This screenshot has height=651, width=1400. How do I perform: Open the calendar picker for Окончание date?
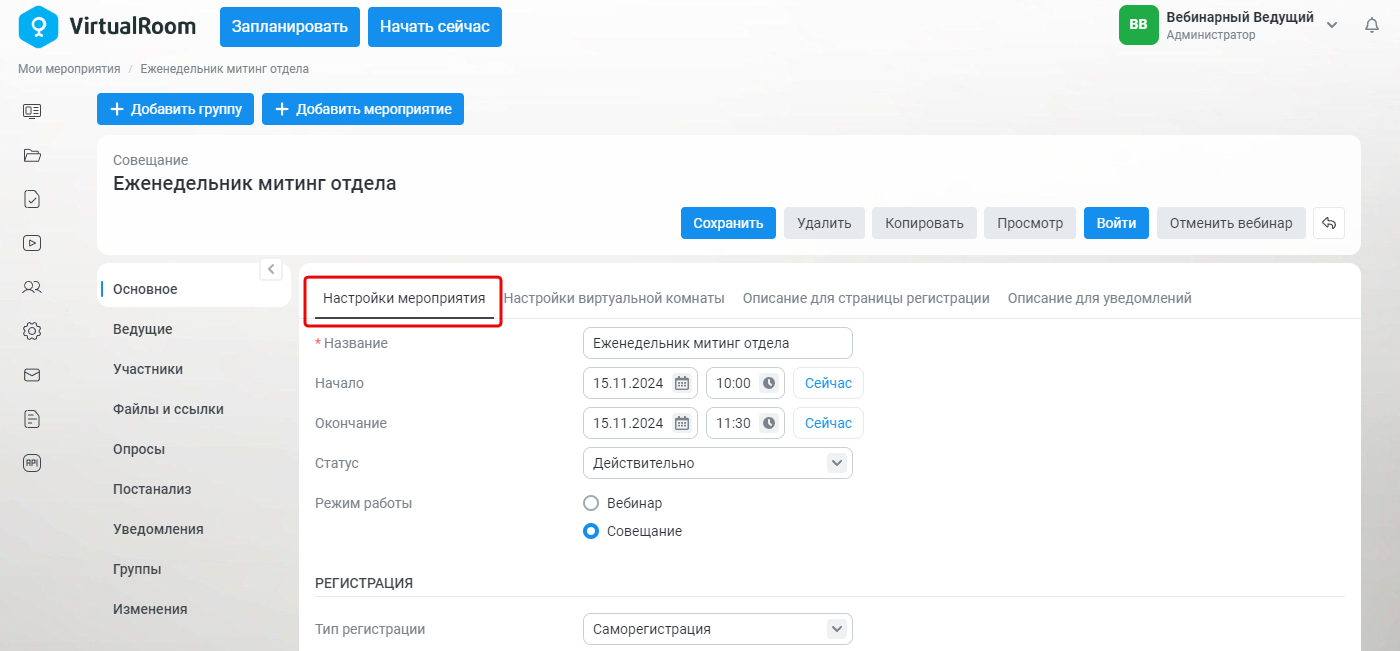(x=682, y=423)
